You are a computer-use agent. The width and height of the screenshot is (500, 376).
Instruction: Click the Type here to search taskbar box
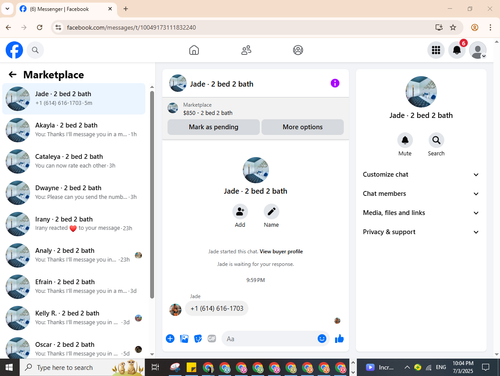point(82,367)
